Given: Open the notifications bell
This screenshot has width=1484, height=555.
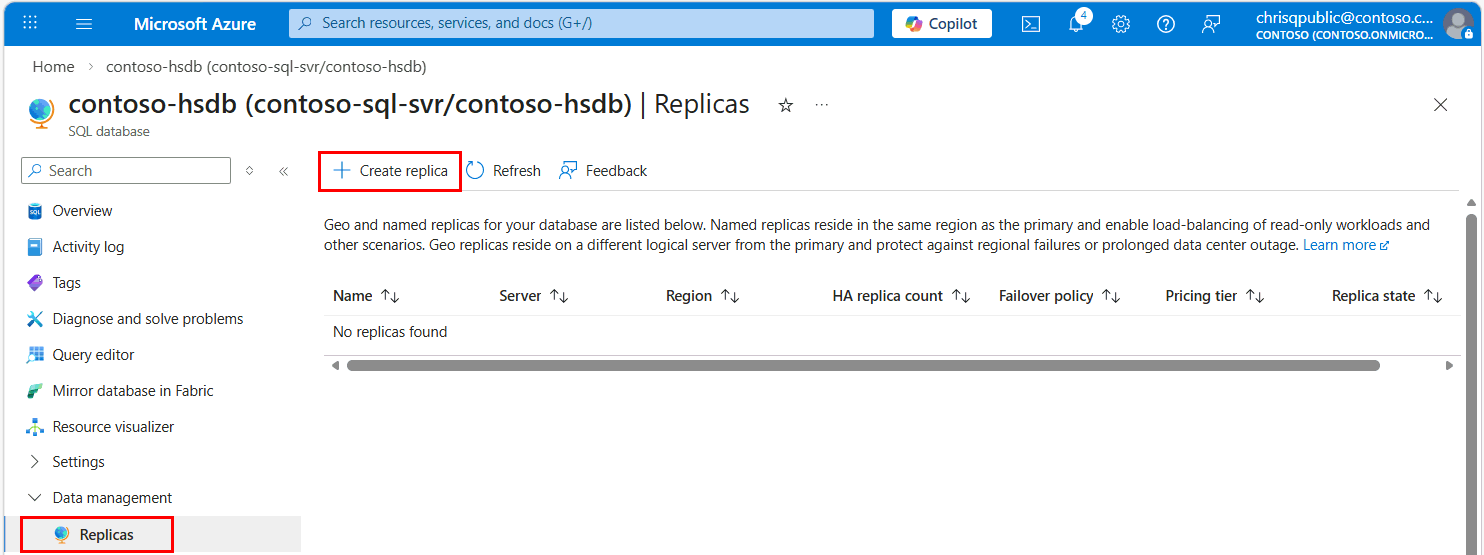Looking at the screenshot, I should [1076, 24].
